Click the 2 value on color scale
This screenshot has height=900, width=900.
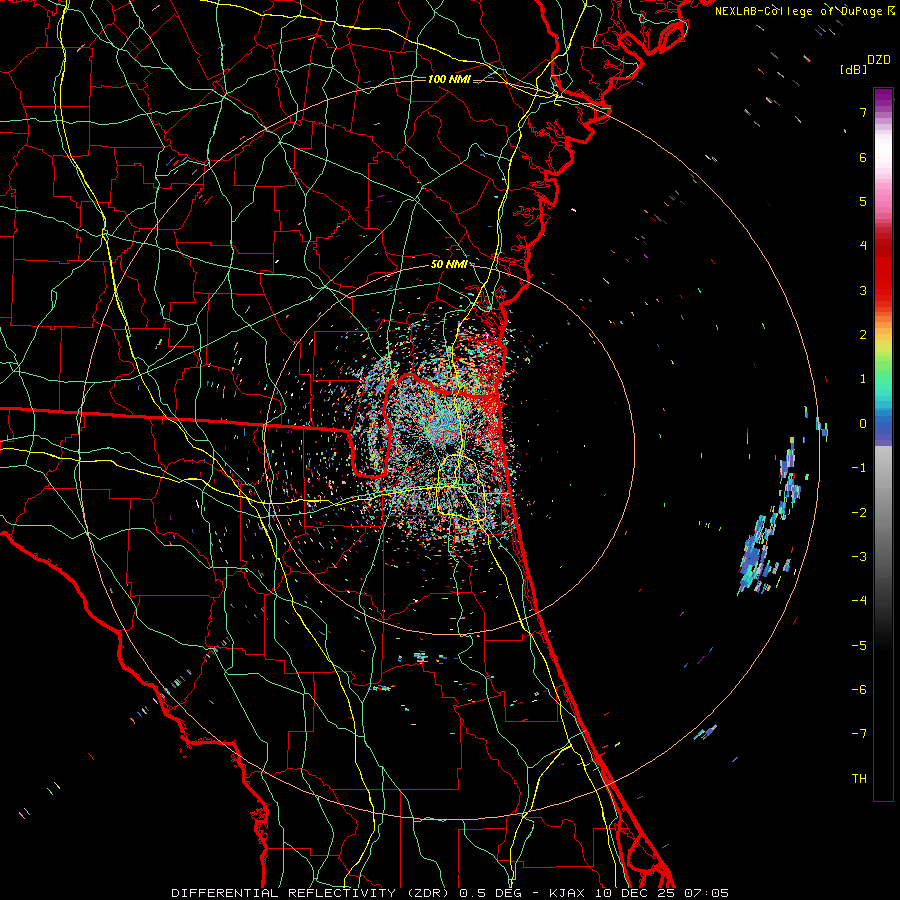863,335
